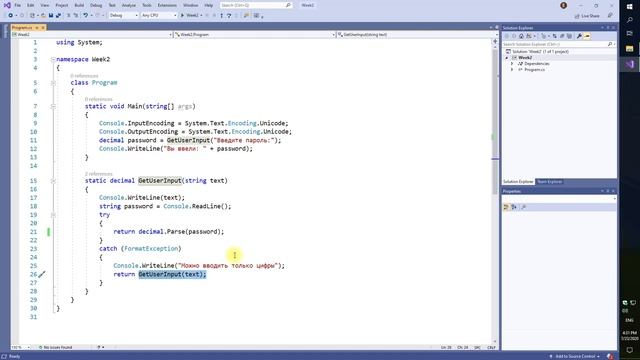The image size is (640, 360).
Task: Click the Windows taskbar search icon
Action: click(x=629, y=20)
